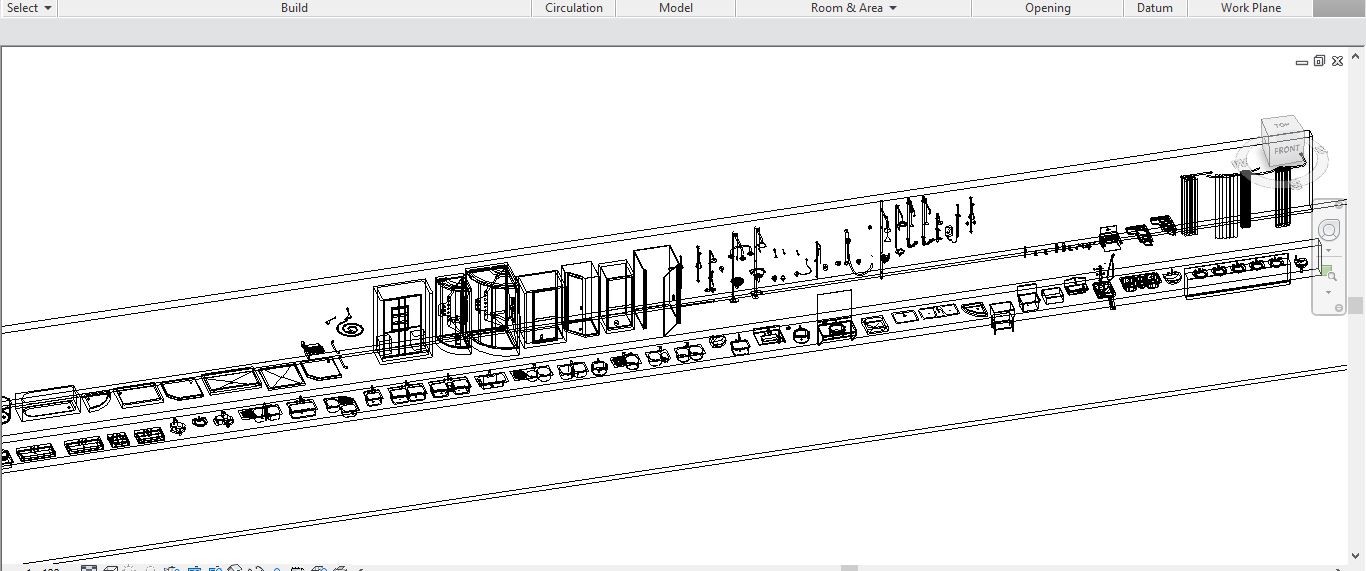The image size is (1366, 571).
Task: Open navigation bar customize options
Action: tap(1339, 308)
